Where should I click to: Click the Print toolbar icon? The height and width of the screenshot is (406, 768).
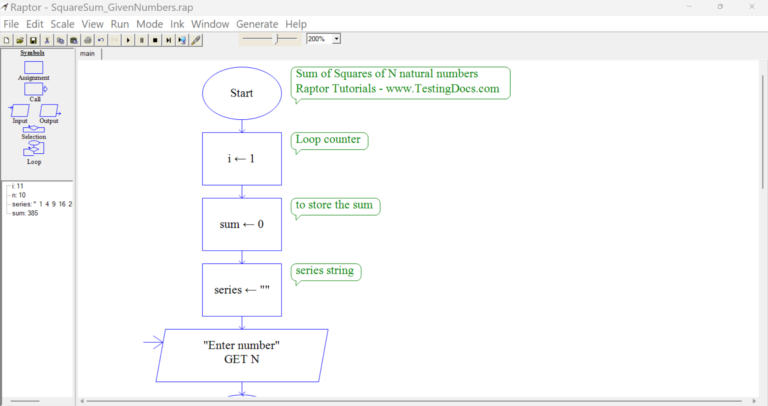[88, 40]
